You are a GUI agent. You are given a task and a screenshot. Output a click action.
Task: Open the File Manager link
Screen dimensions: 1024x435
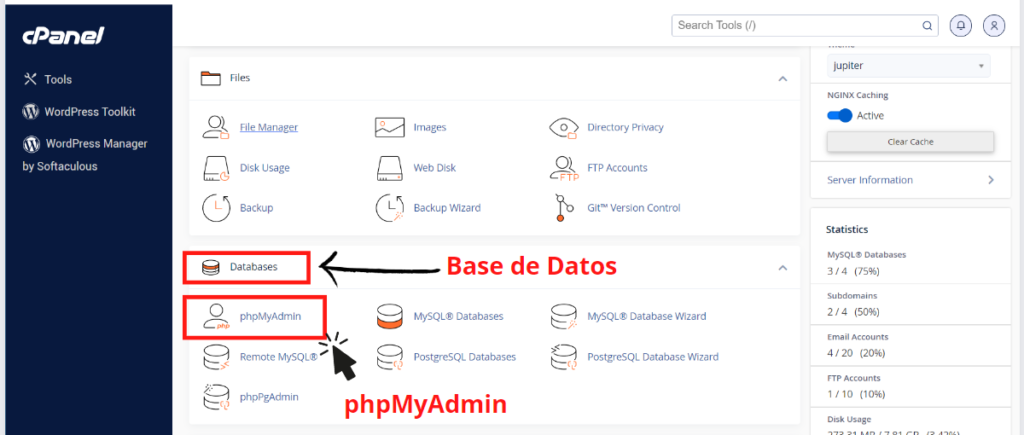[x=269, y=127]
